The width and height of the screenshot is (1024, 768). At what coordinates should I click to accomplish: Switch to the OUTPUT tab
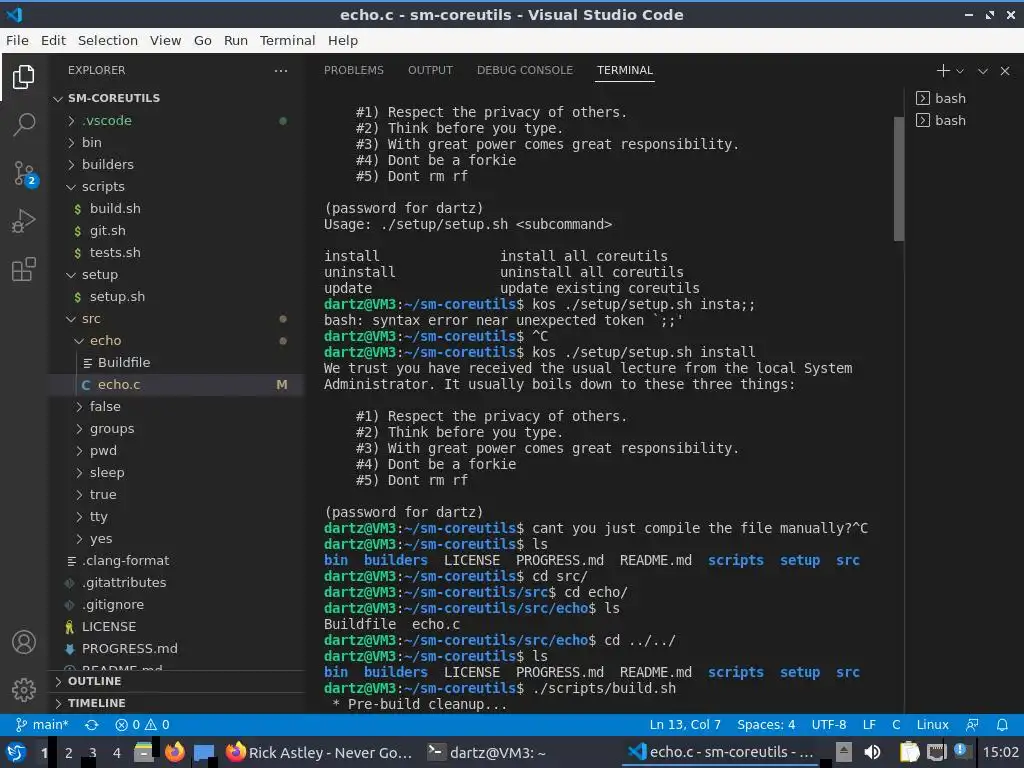(430, 71)
